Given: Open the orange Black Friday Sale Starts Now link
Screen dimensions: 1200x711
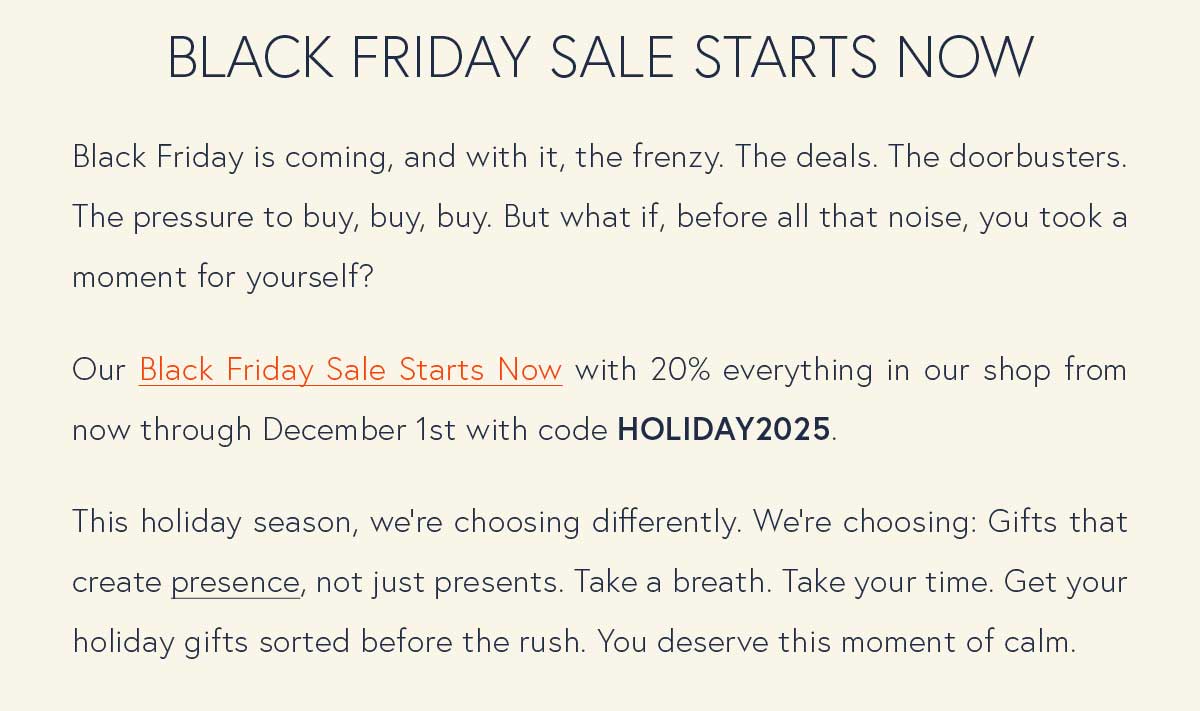Looking at the screenshot, I should tap(350, 370).
